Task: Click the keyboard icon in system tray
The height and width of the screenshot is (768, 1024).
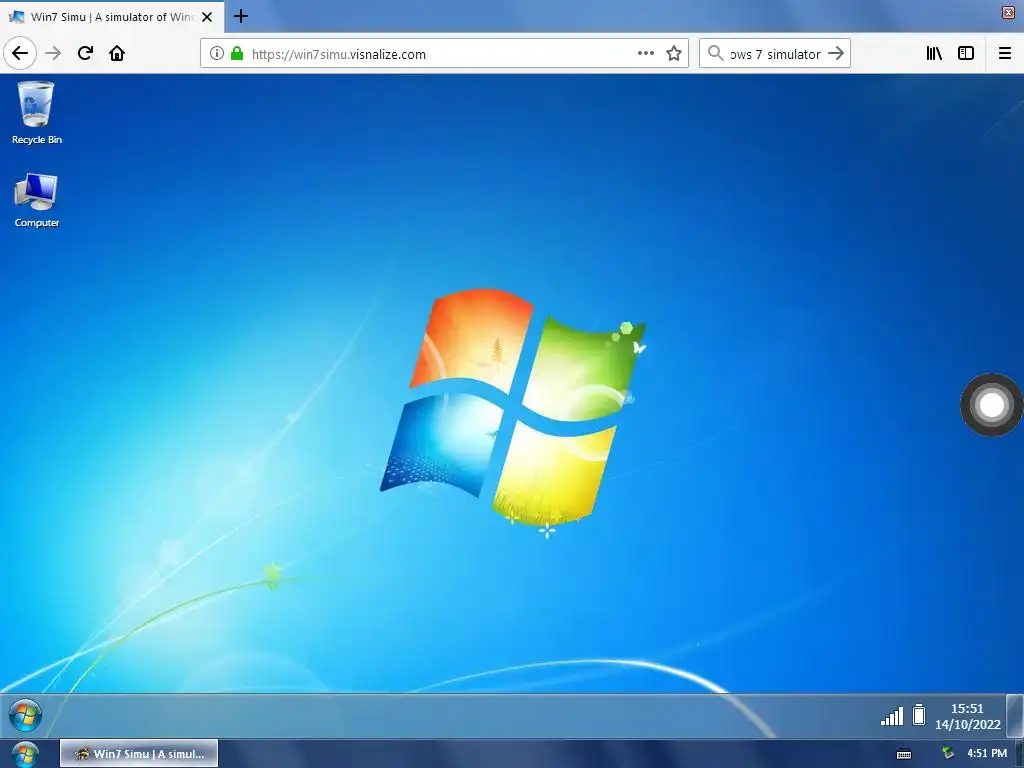Action: 904,754
